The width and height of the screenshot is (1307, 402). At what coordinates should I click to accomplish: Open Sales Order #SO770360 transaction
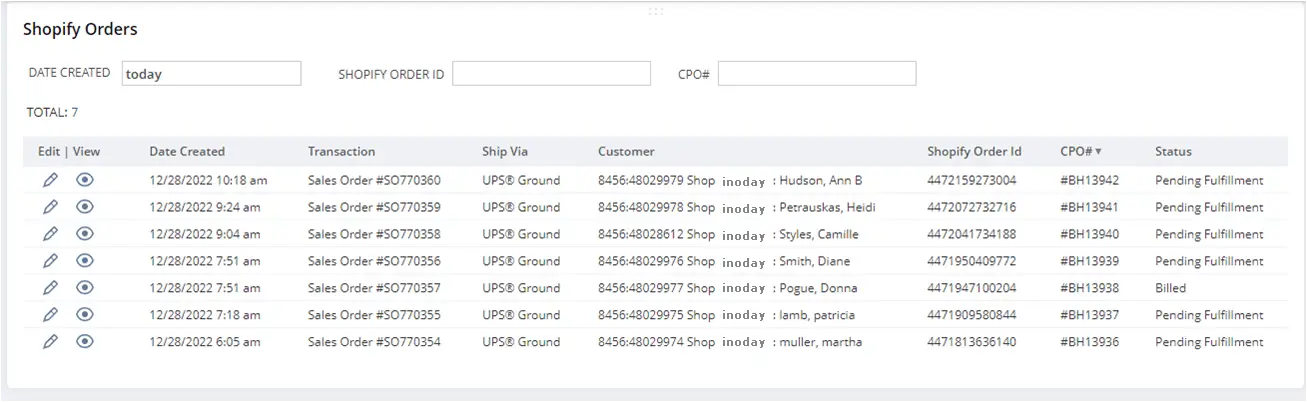coord(374,181)
